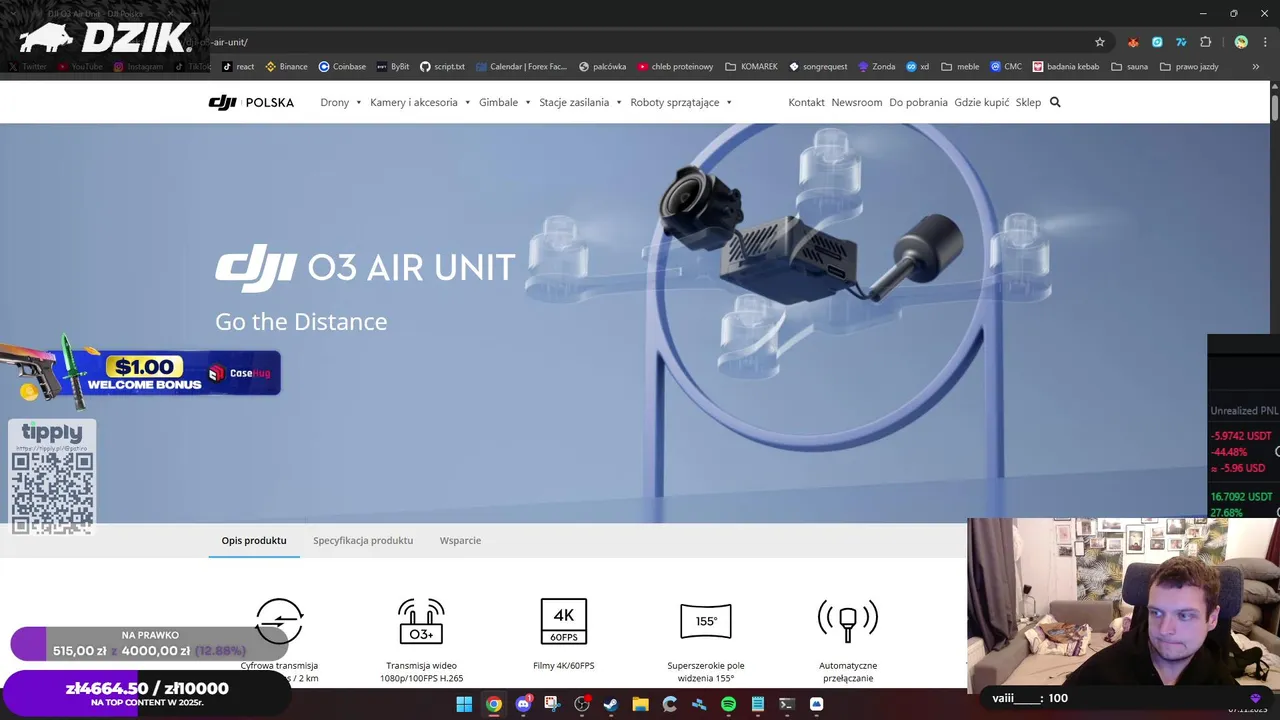Open the Newsroom link

click(x=857, y=102)
